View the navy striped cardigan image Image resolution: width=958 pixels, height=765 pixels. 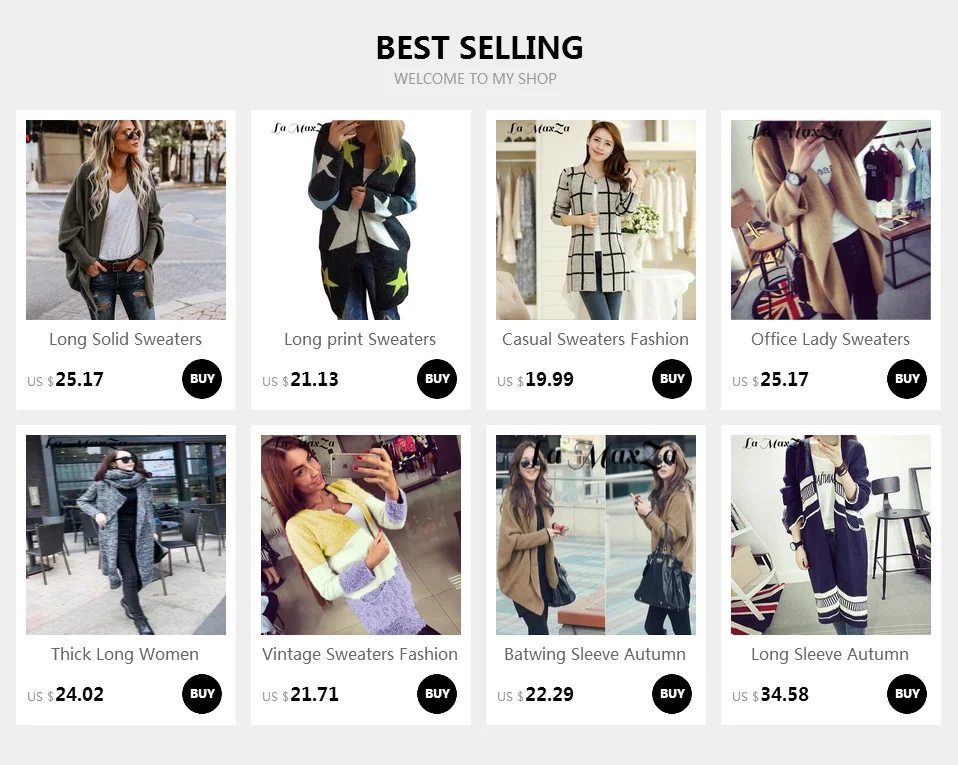[831, 535]
